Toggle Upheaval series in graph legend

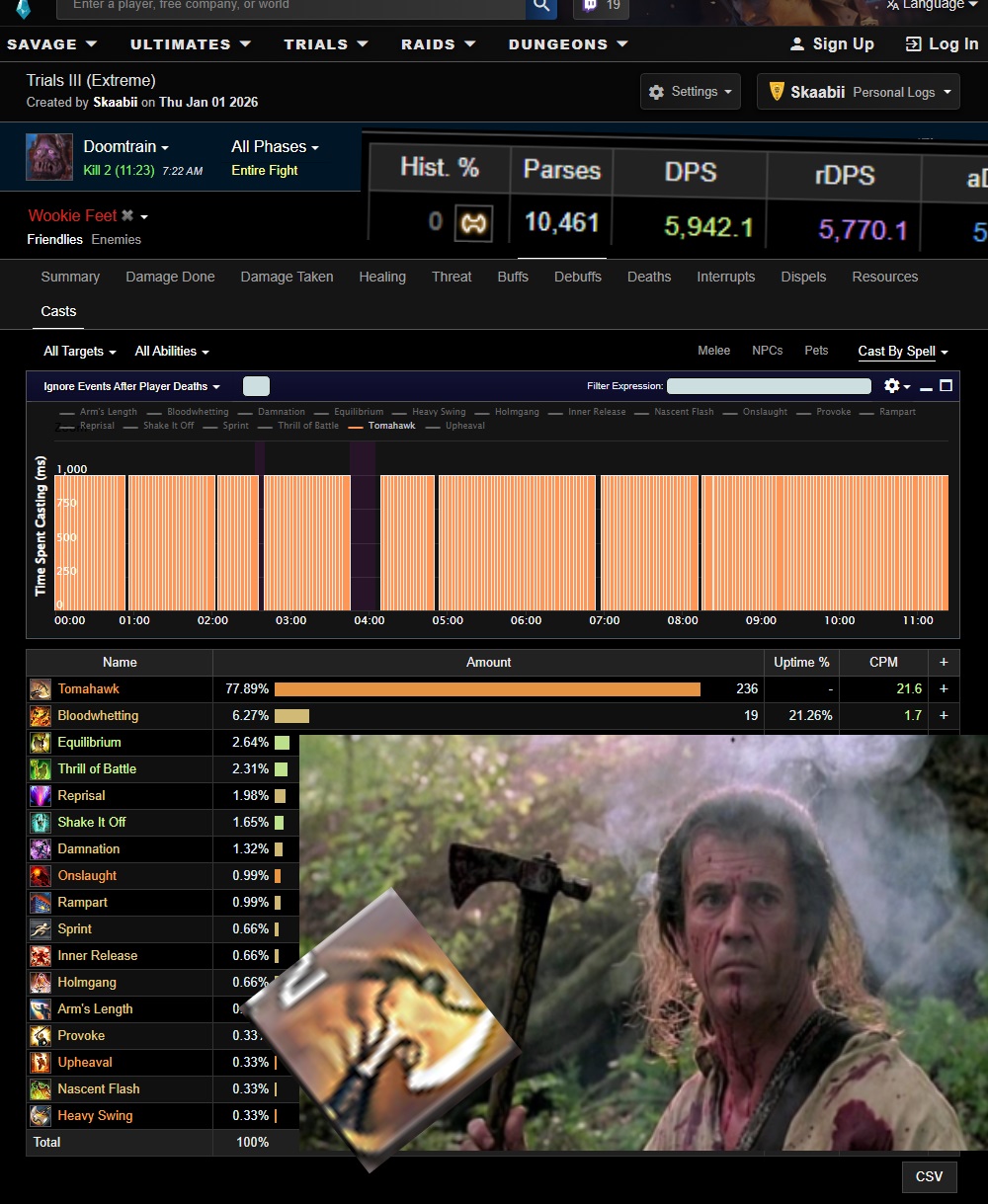click(453, 426)
